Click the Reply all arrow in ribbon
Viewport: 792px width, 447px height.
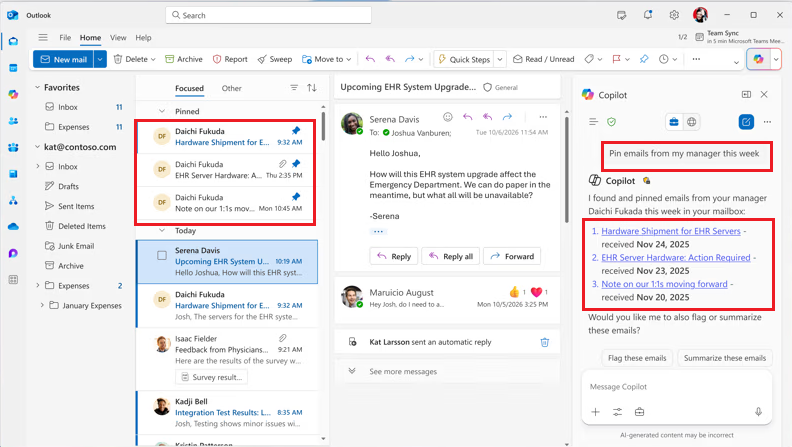[x=390, y=59]
